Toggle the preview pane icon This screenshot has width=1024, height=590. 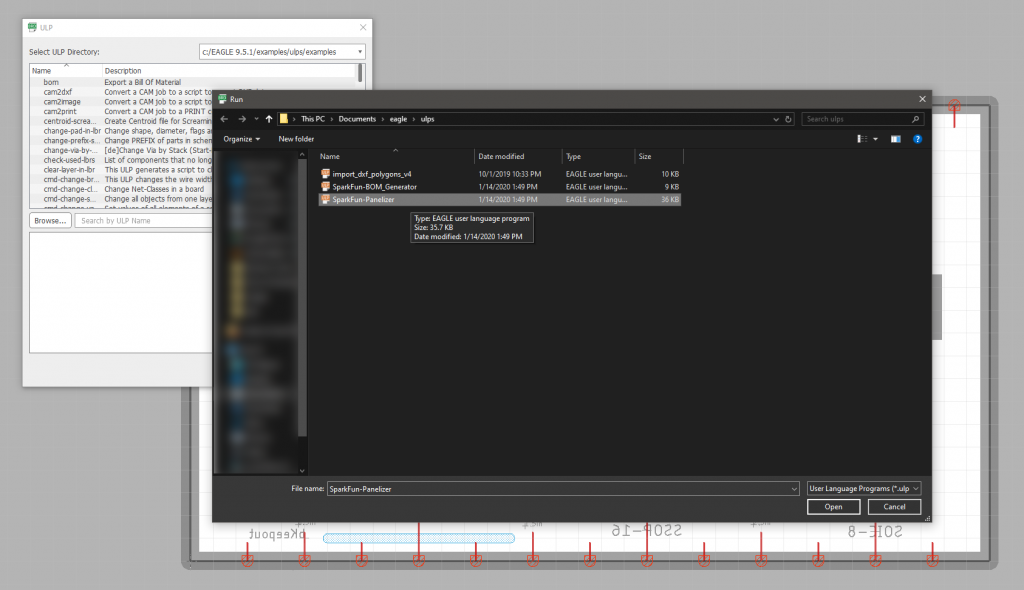pos(896,139)
